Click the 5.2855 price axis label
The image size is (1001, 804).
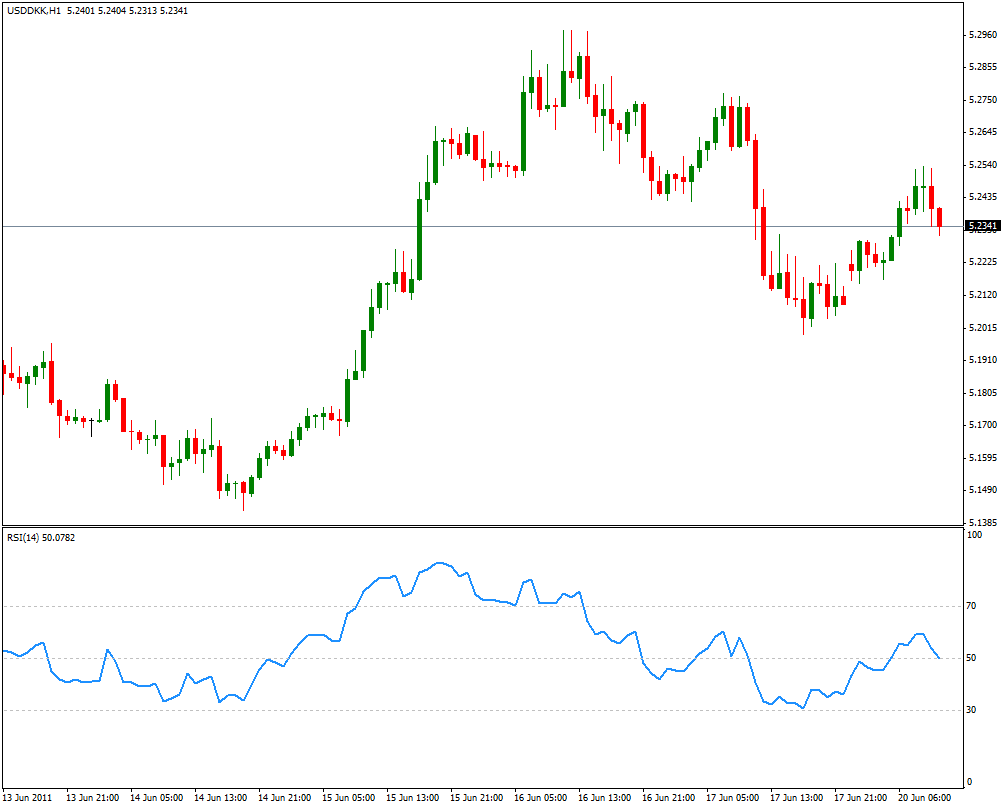(x=982, y=67)
